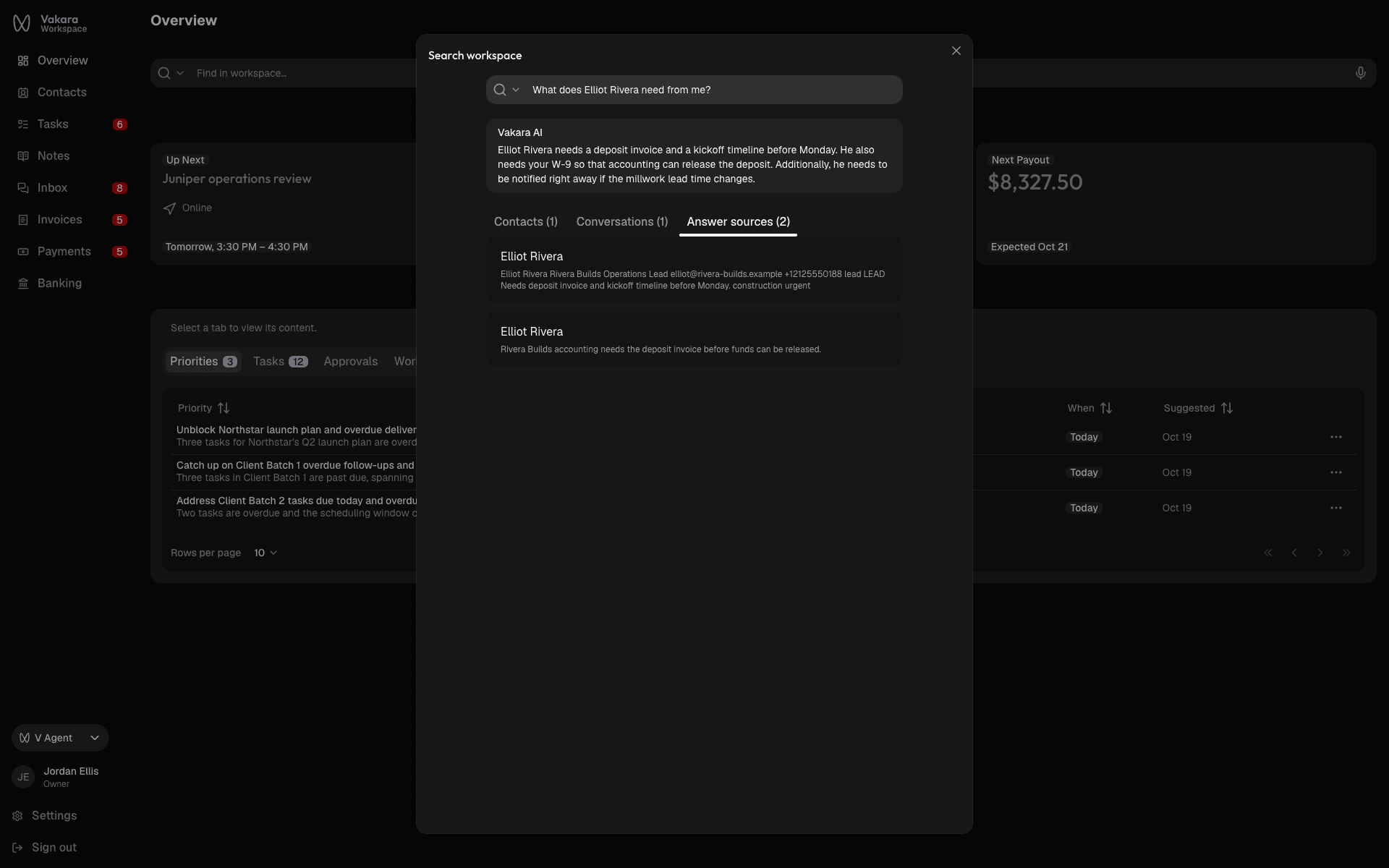
Task: Click the Contacts icon in sidebar
Action: point(23,93)
